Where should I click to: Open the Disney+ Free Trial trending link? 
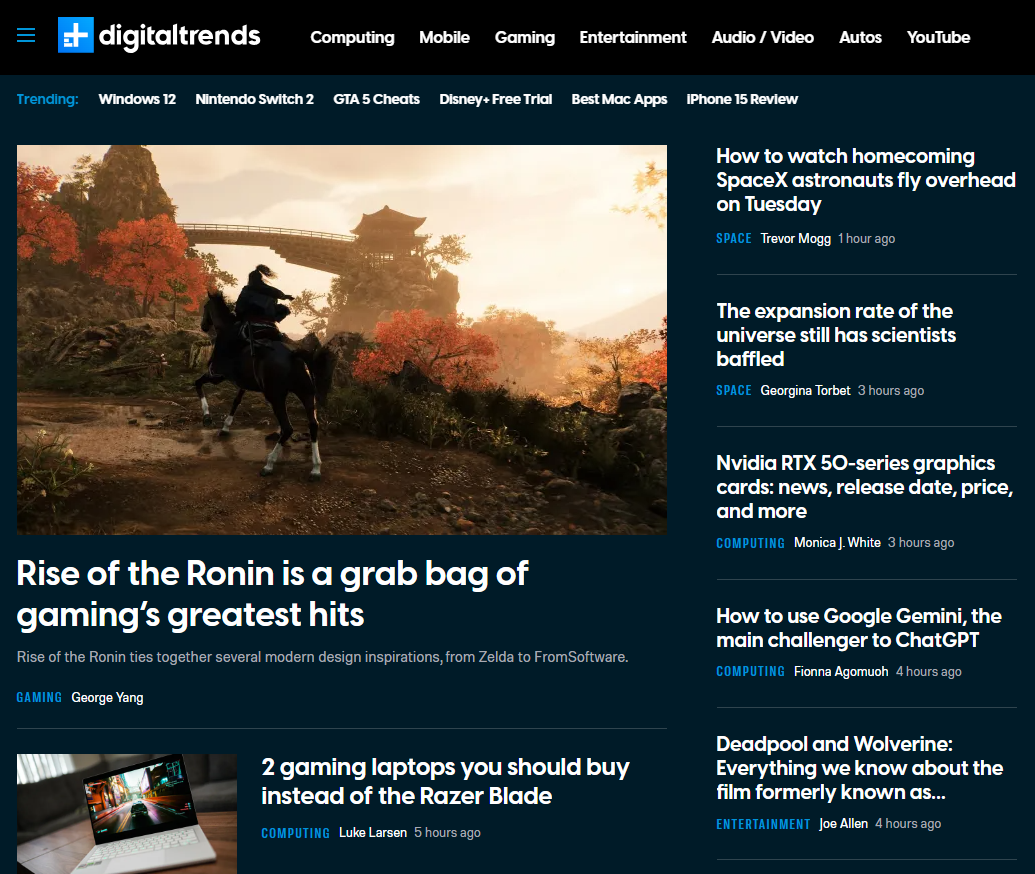496,99
